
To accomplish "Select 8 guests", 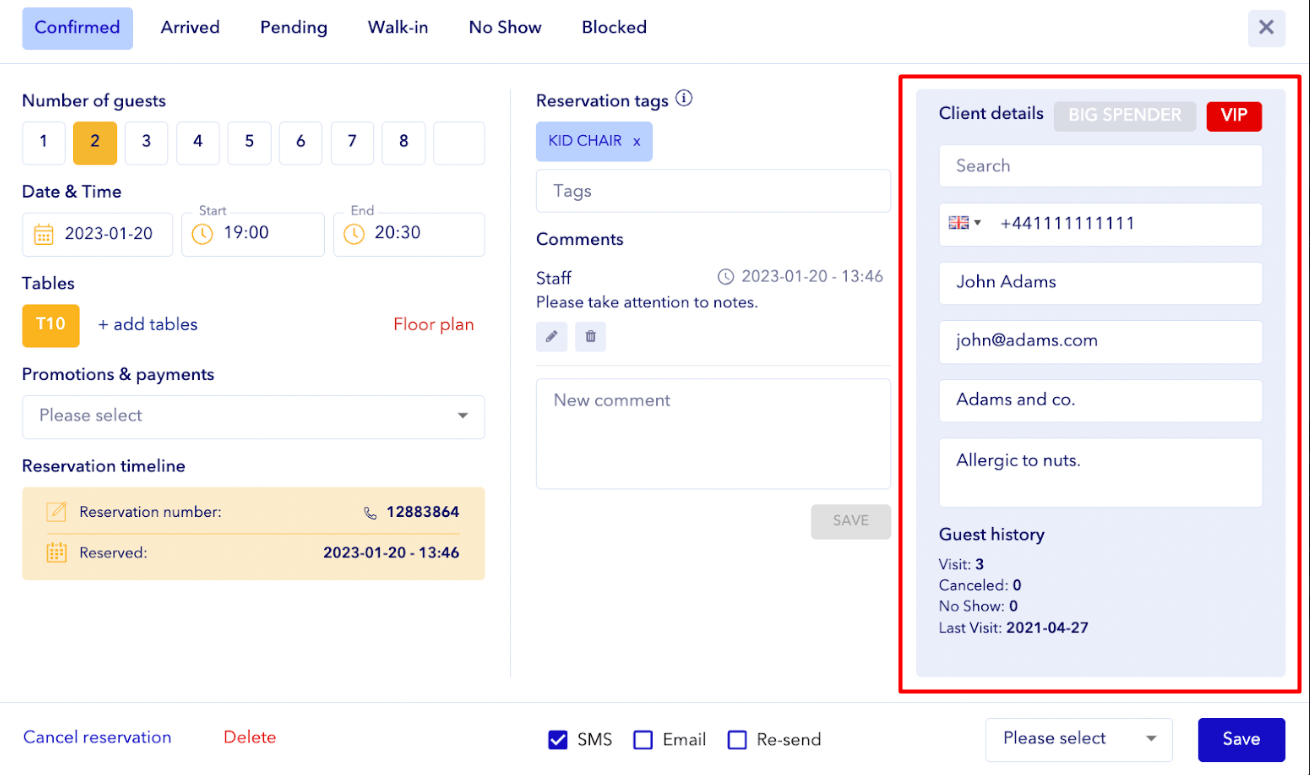I will (x=403, y=143).
